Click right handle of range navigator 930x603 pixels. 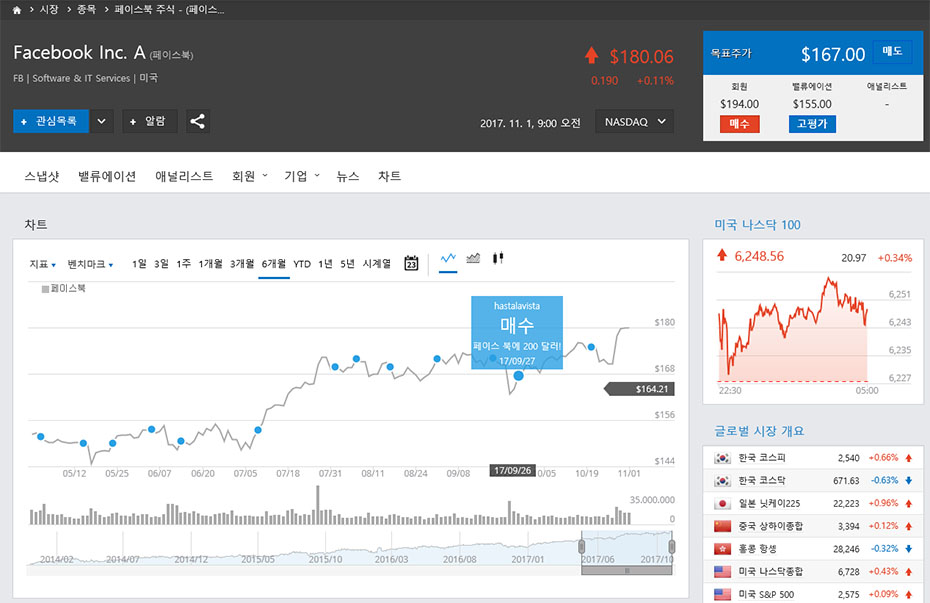click(x=671, y=547)
